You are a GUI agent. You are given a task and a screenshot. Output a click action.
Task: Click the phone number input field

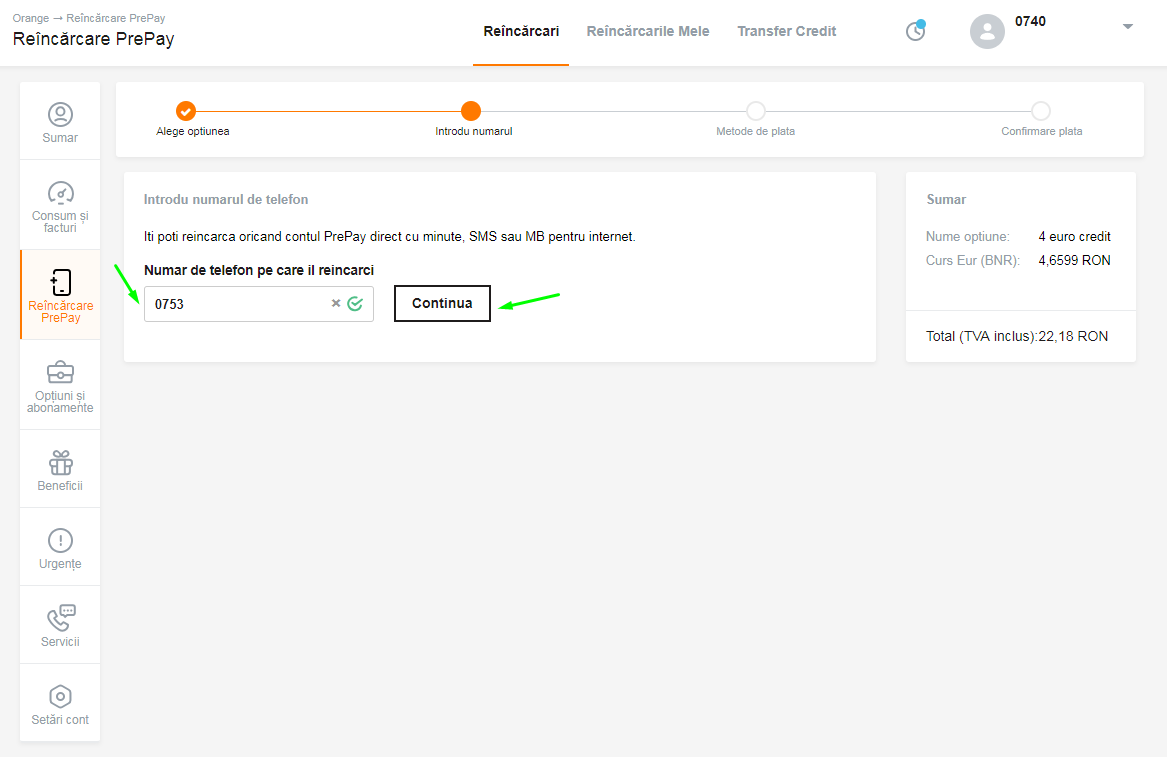click(x=258, y=304)
